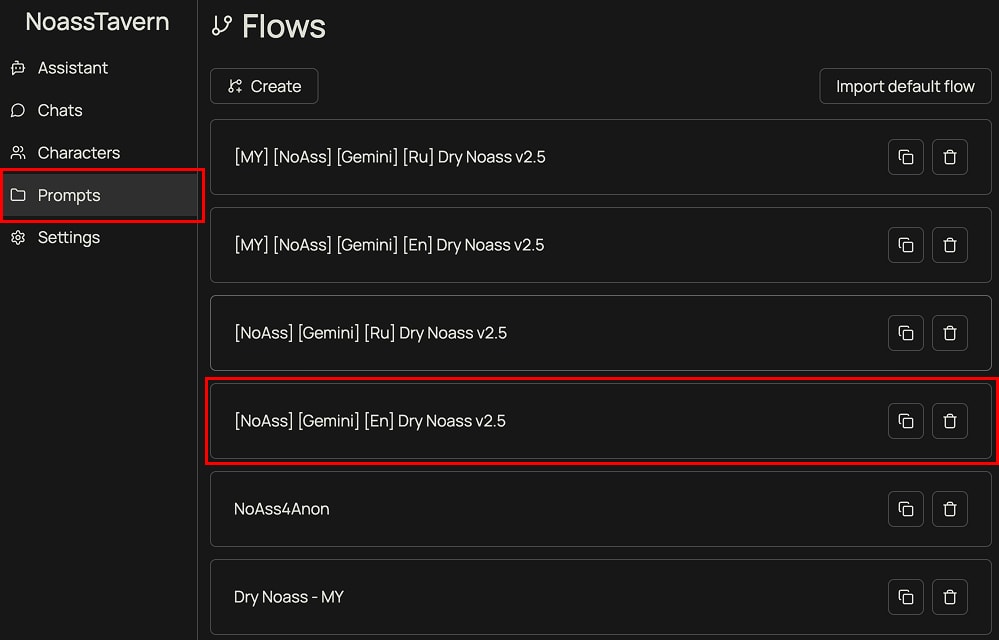999x640 pixels.
Task: Open the NoAss4Anon flow entry
Action: click(282, 509)
